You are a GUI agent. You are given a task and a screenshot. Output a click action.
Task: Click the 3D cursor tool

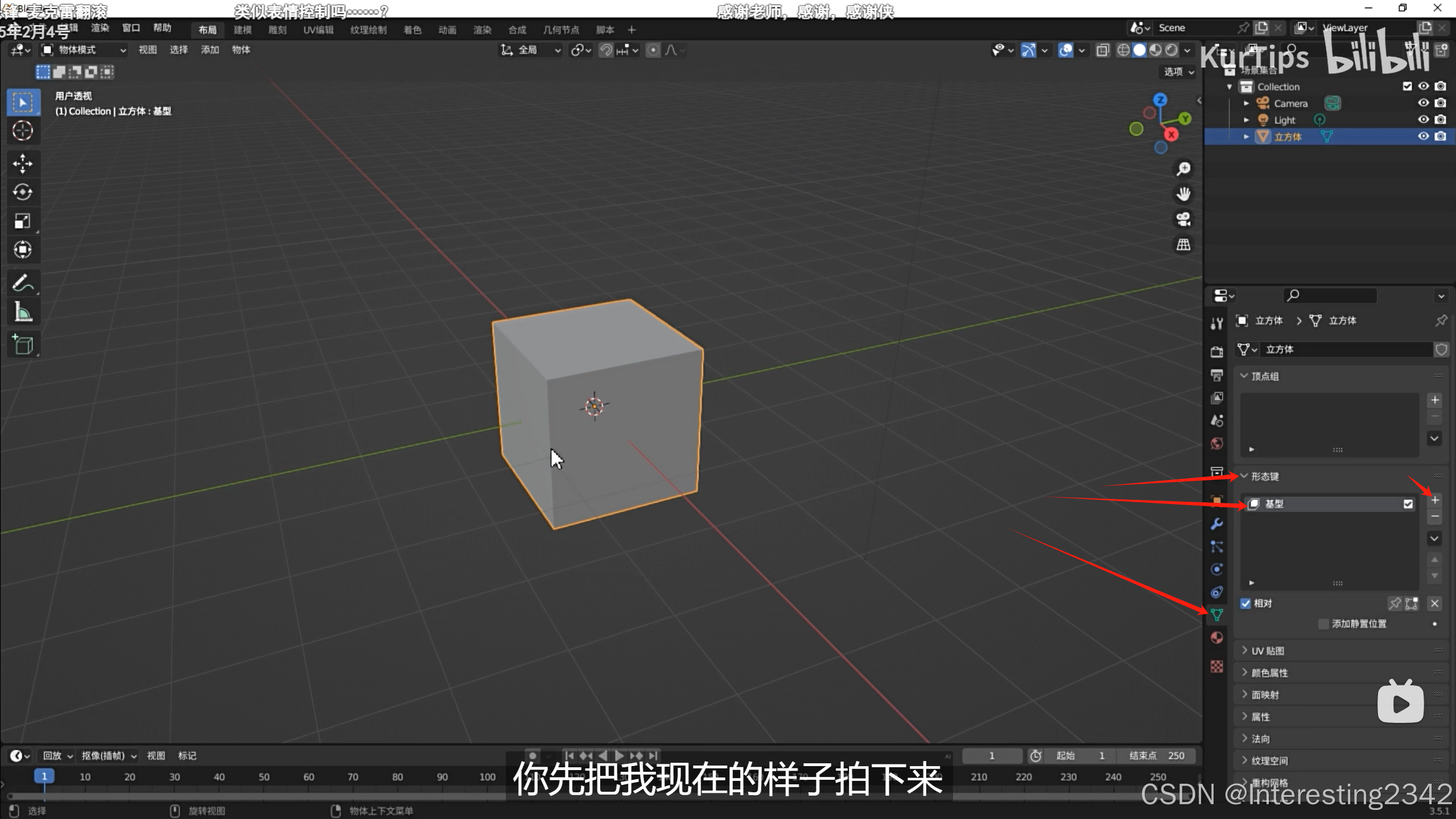[x=23, y=131]
